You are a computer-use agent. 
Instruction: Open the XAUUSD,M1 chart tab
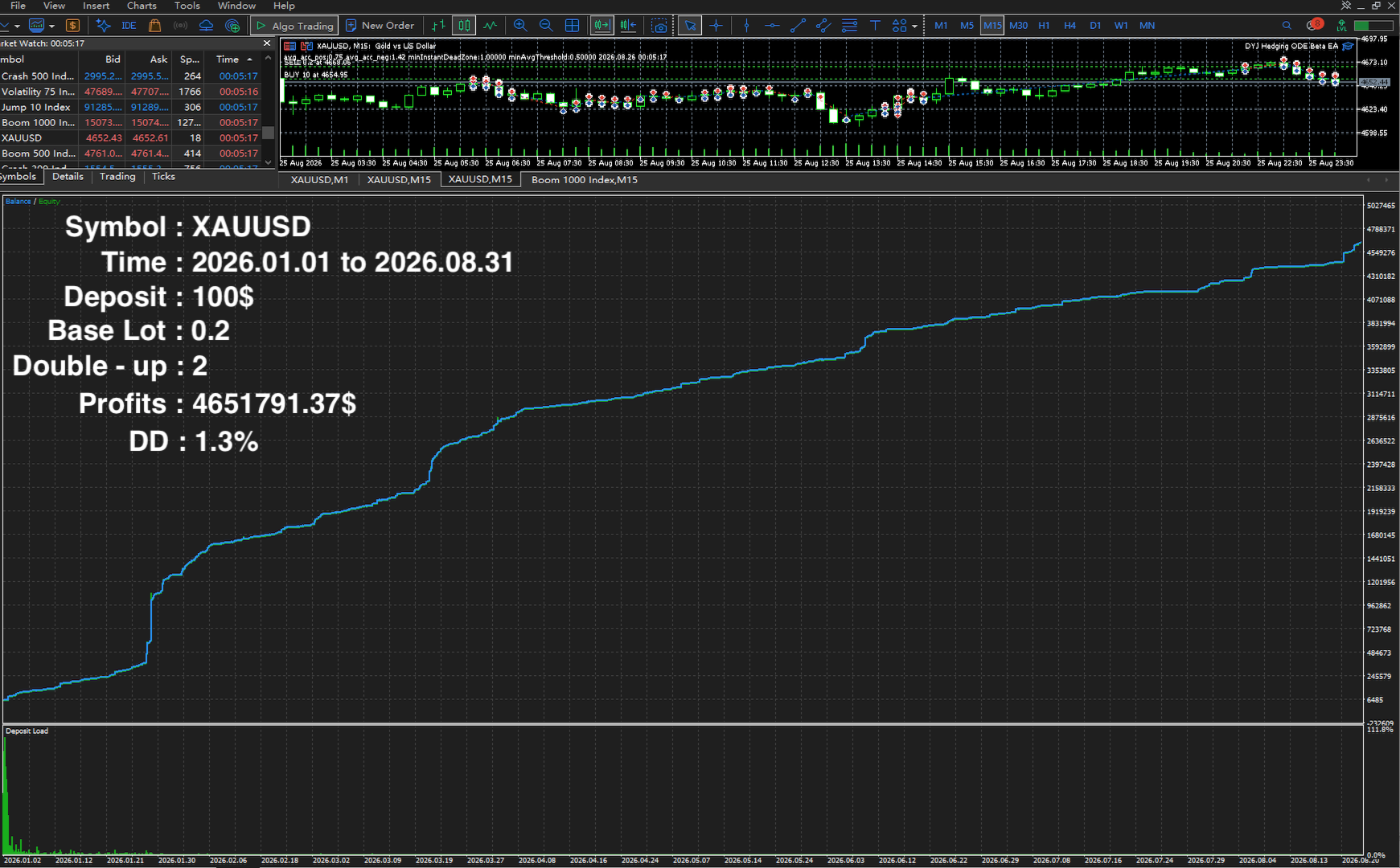319,180
